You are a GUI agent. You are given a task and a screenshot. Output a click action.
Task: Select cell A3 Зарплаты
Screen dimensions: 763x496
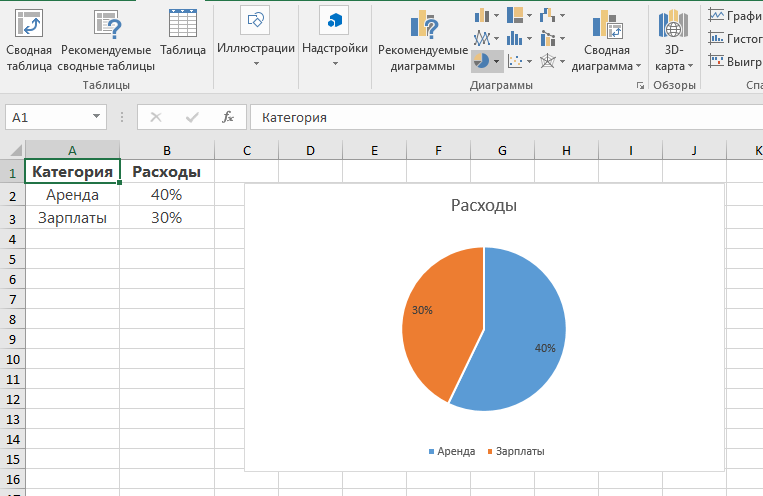click(72, 218)
